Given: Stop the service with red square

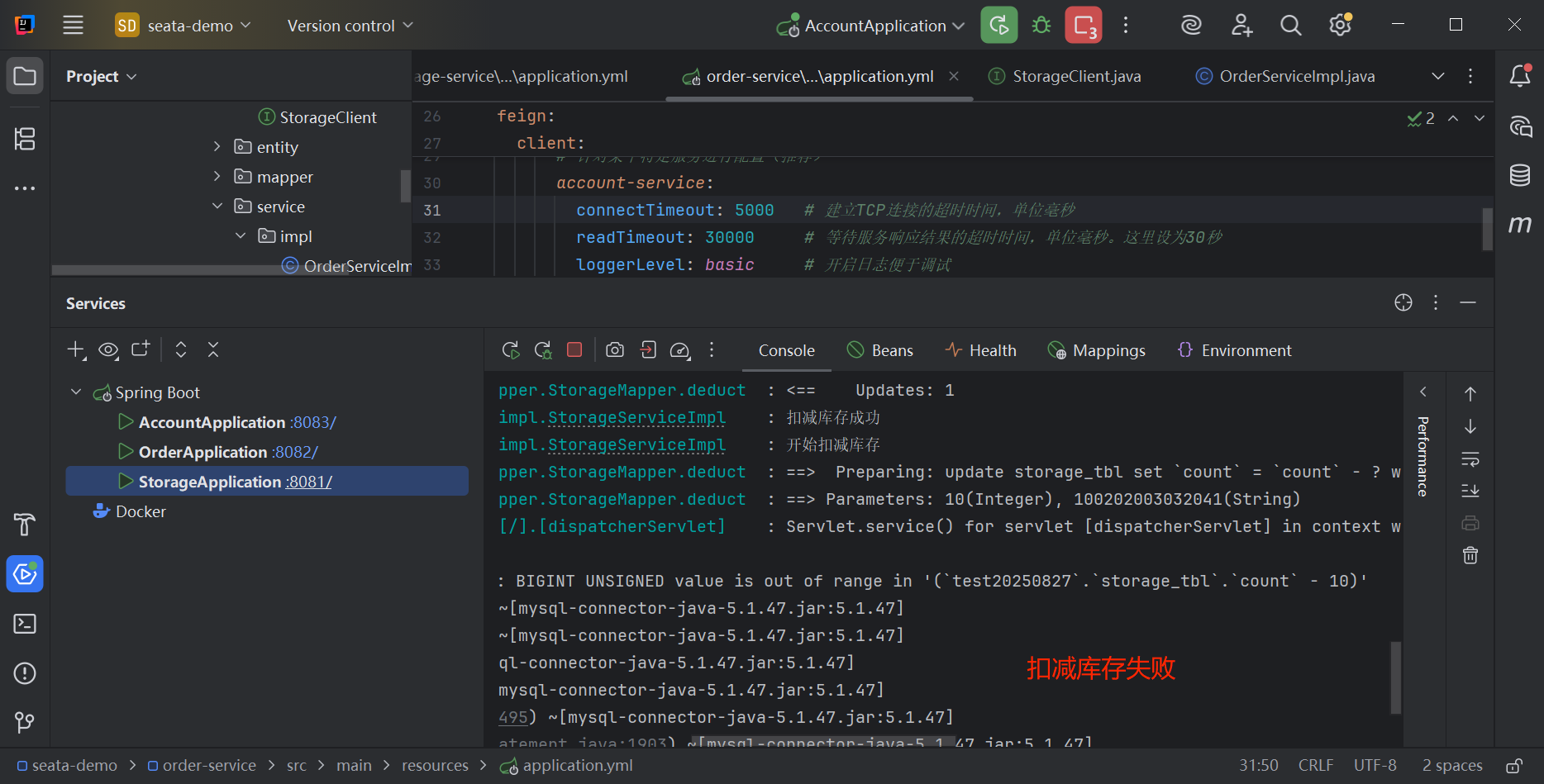Looking at the screenshot, I should coord(574,349).
